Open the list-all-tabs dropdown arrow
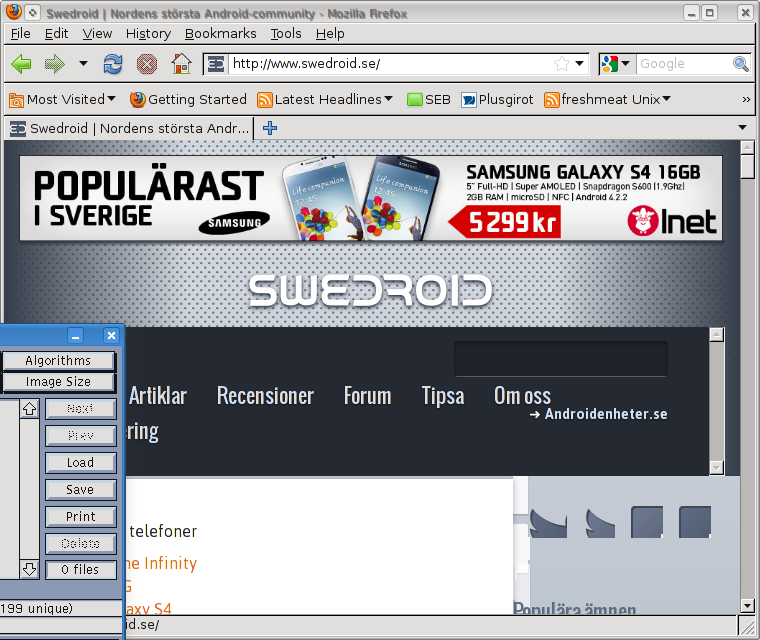This screenshot has height=640, width=760. 742,128
